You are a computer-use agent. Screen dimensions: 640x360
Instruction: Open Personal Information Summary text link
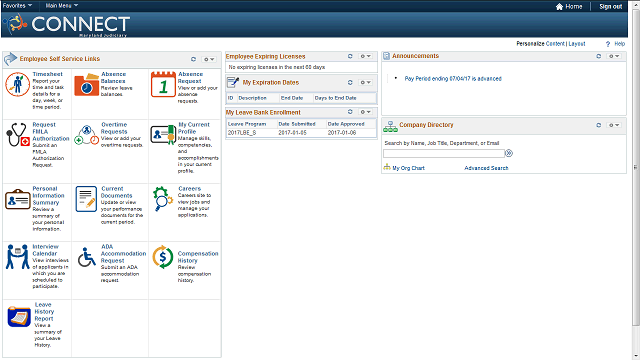(x=48, y=196)
